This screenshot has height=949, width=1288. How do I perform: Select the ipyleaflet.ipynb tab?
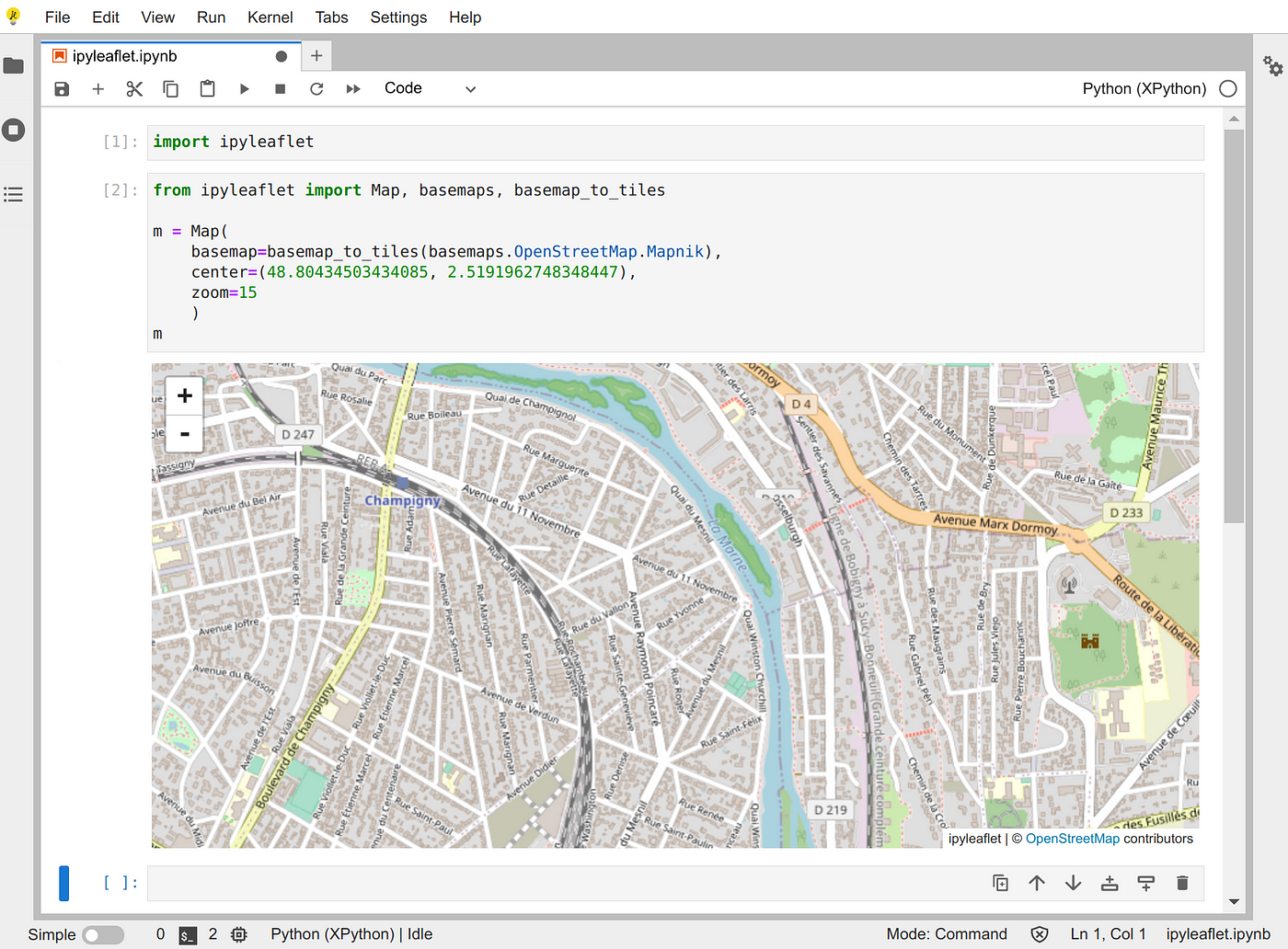[x=125, y=56]
